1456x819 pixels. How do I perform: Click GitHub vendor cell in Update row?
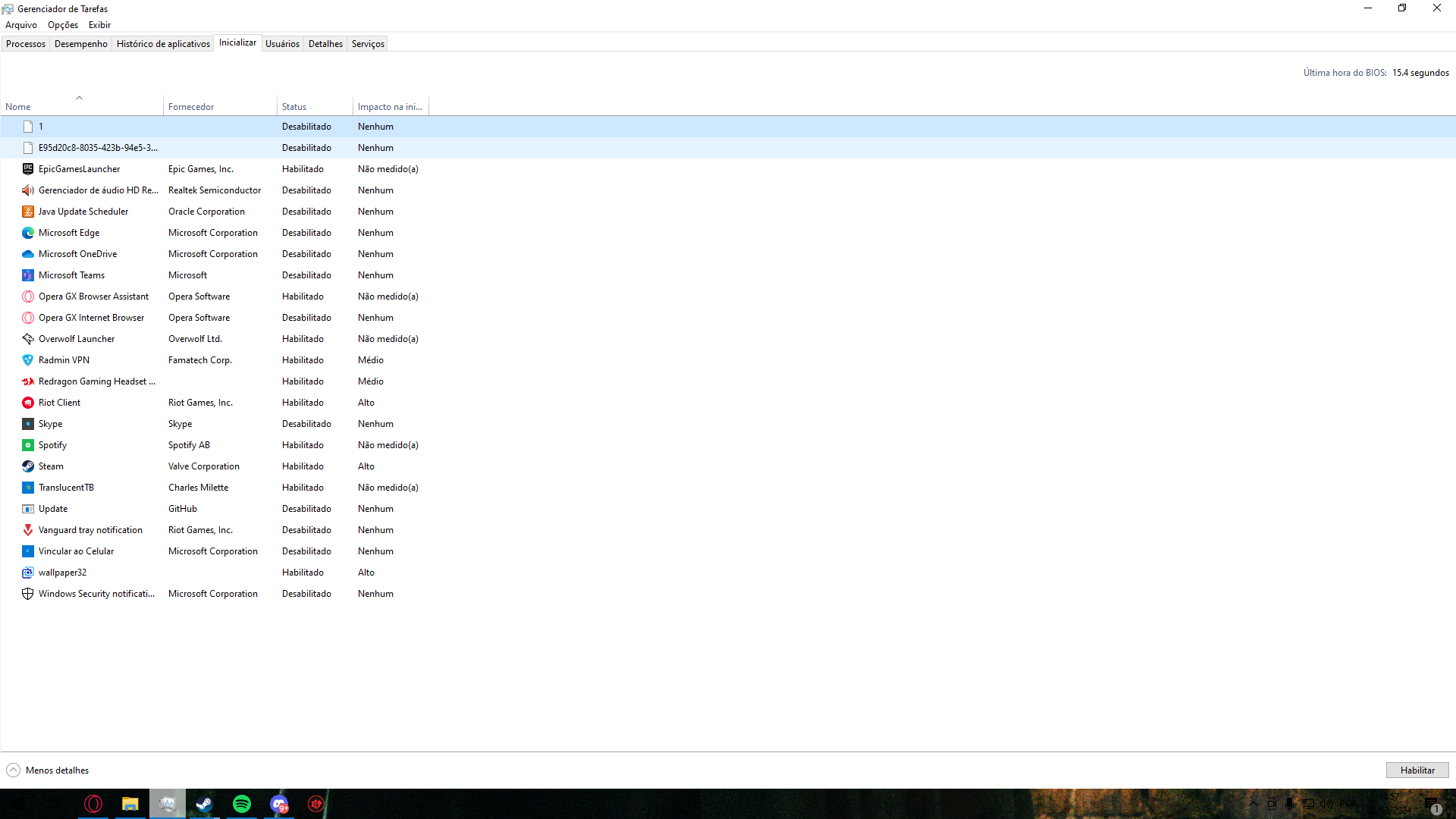point(183,509)
